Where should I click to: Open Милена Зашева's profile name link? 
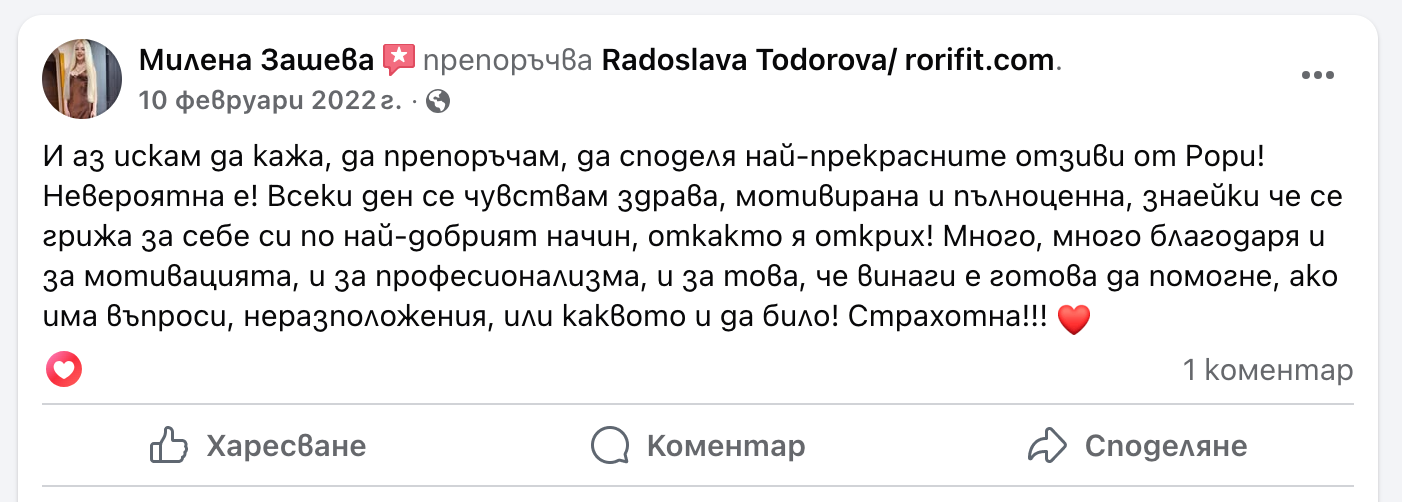point(257,61)
